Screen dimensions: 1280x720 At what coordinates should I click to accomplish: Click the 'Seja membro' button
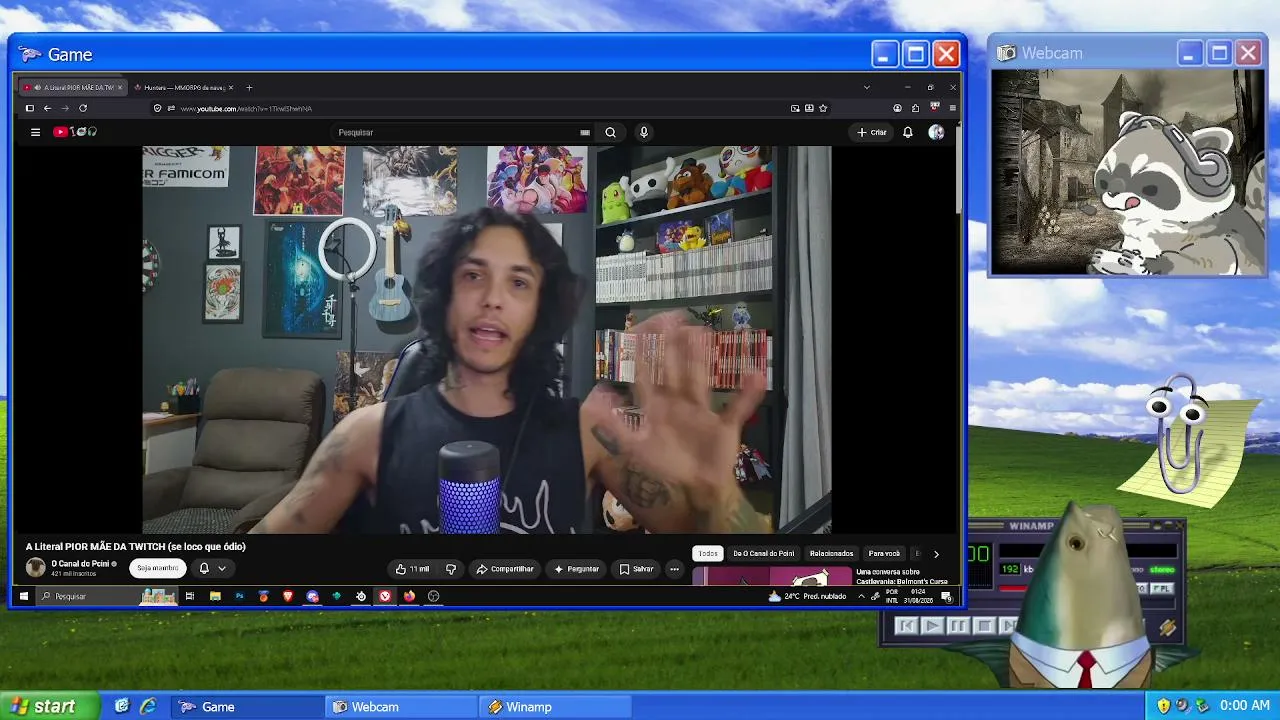coord(158,568)
